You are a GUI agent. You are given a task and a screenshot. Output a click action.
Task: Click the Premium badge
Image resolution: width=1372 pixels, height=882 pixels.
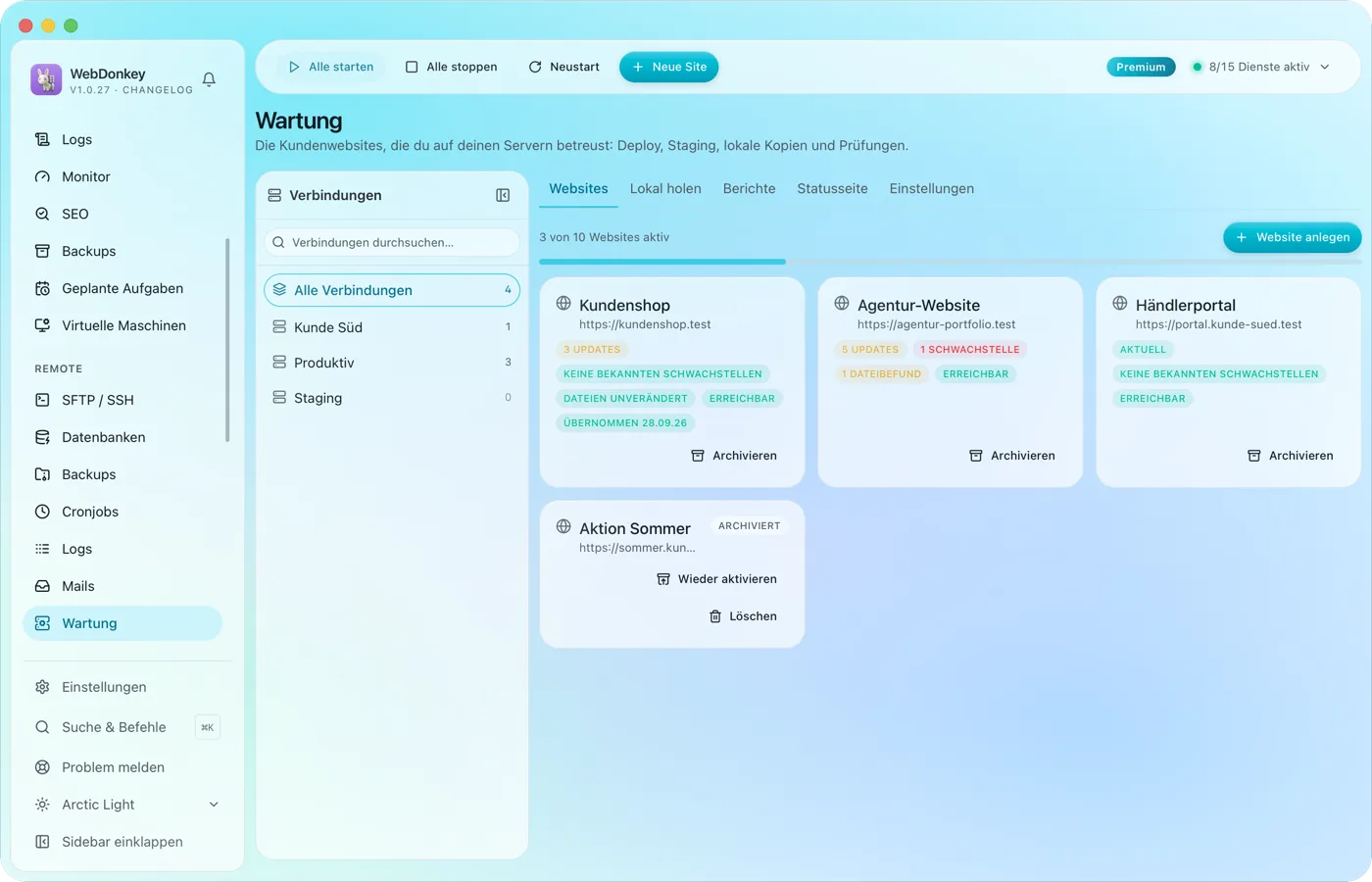click(x=1141, y=67)
